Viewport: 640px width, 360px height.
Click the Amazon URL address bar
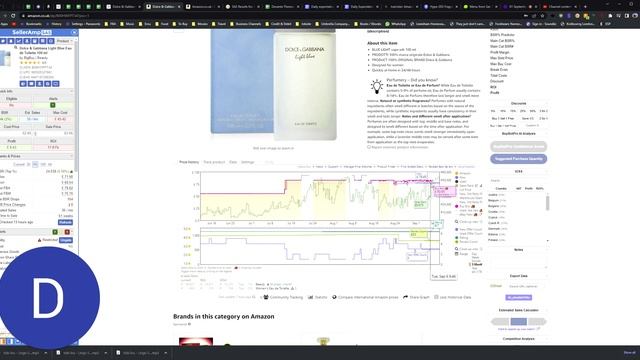point(269,16)
